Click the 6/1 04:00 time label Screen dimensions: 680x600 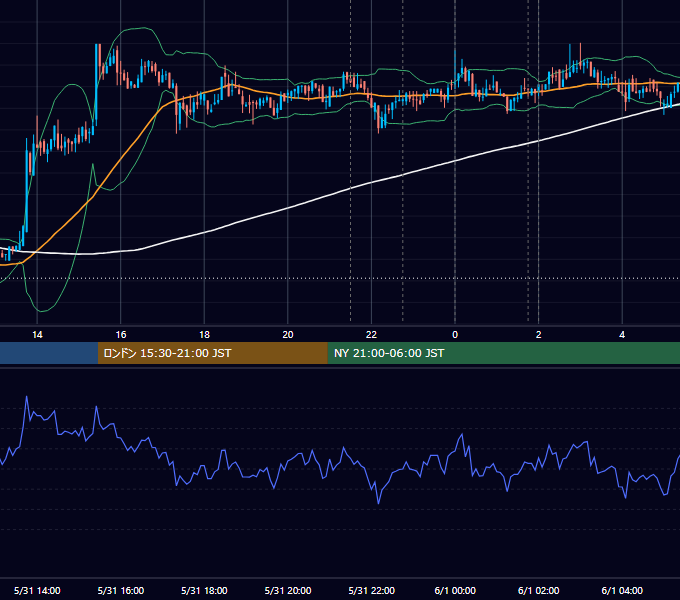622,590
